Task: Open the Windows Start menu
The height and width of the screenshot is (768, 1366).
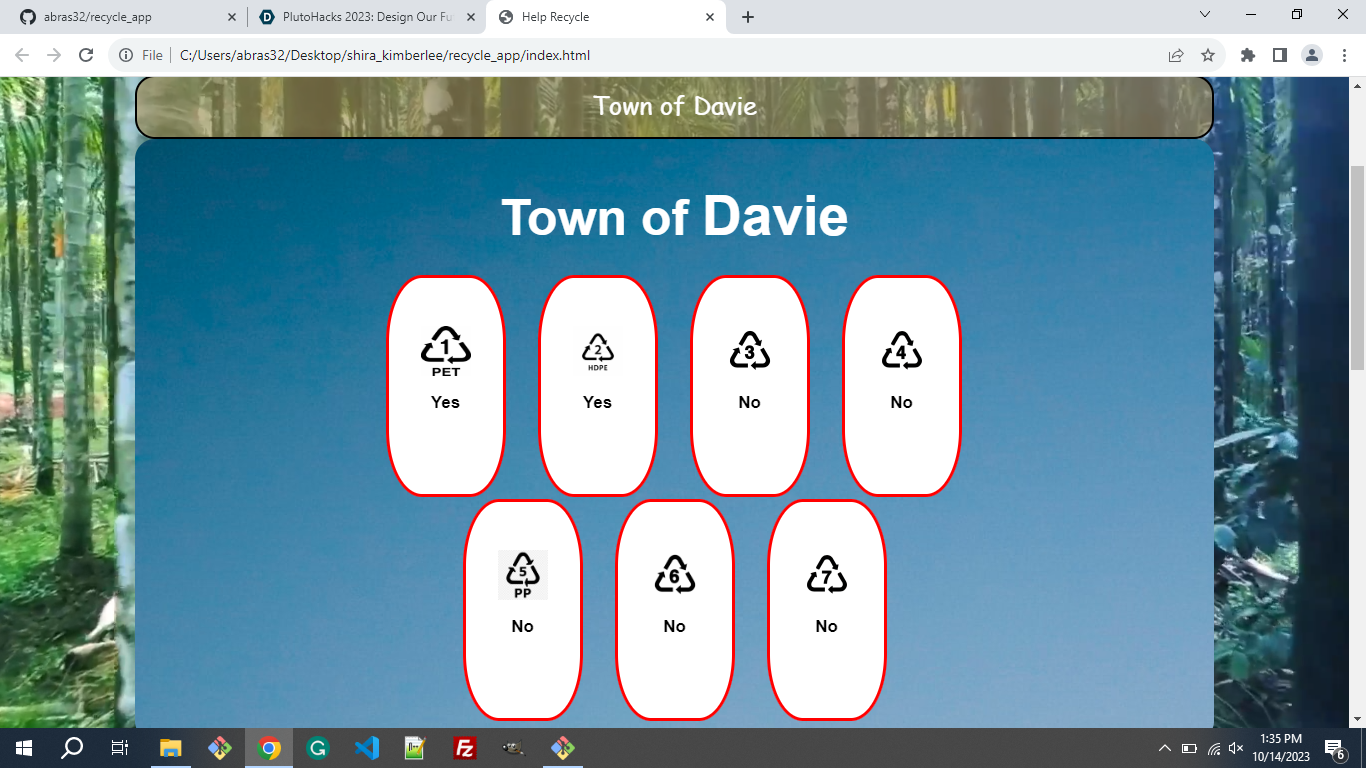Action: (24, 748)
